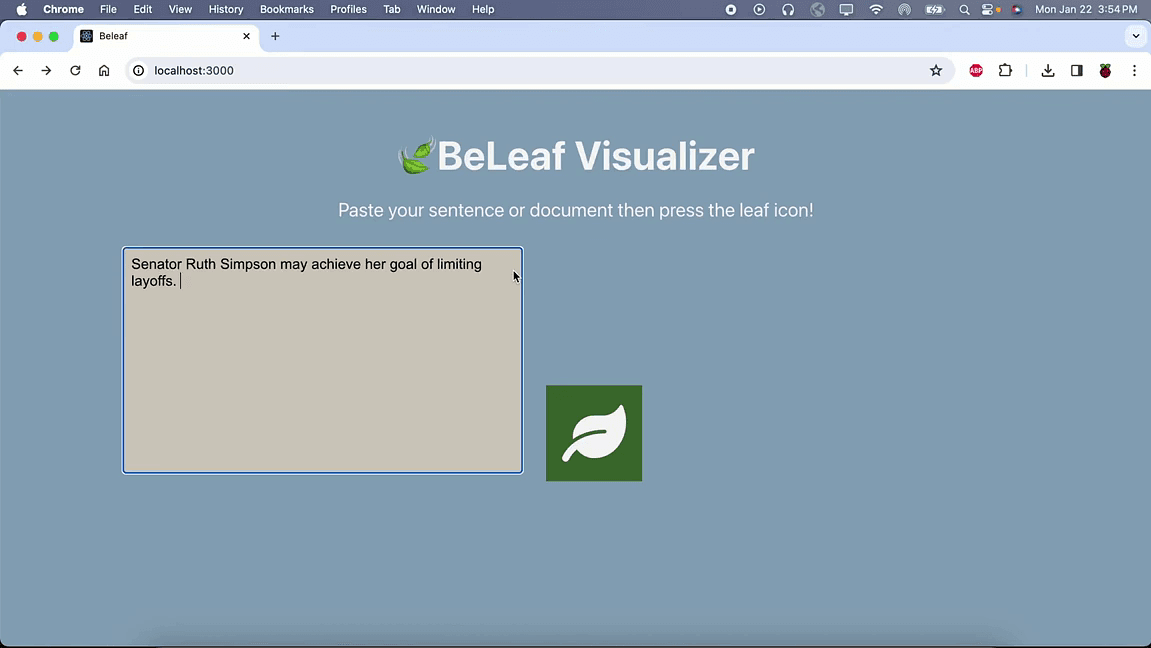The width and height of the screenshot is (1151, 648).
Task: Open Spotlight search in menu bar
Action: (x=964, y=9)
